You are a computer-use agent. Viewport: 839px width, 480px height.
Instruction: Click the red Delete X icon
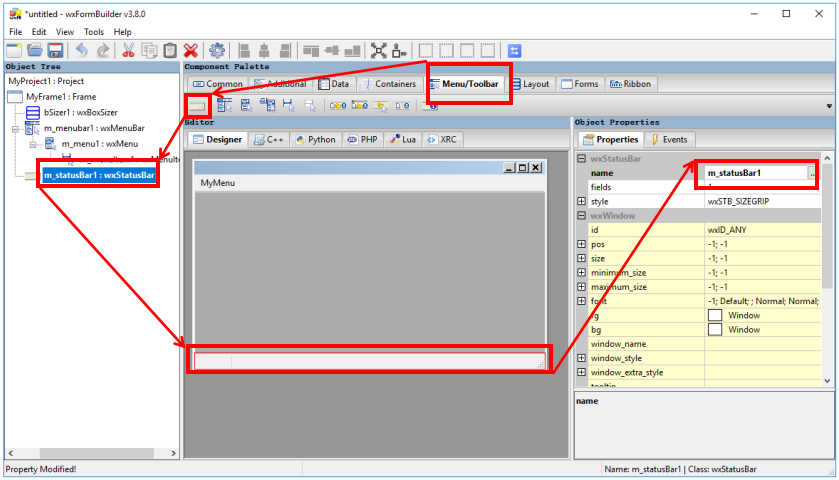tap(190, 50)
